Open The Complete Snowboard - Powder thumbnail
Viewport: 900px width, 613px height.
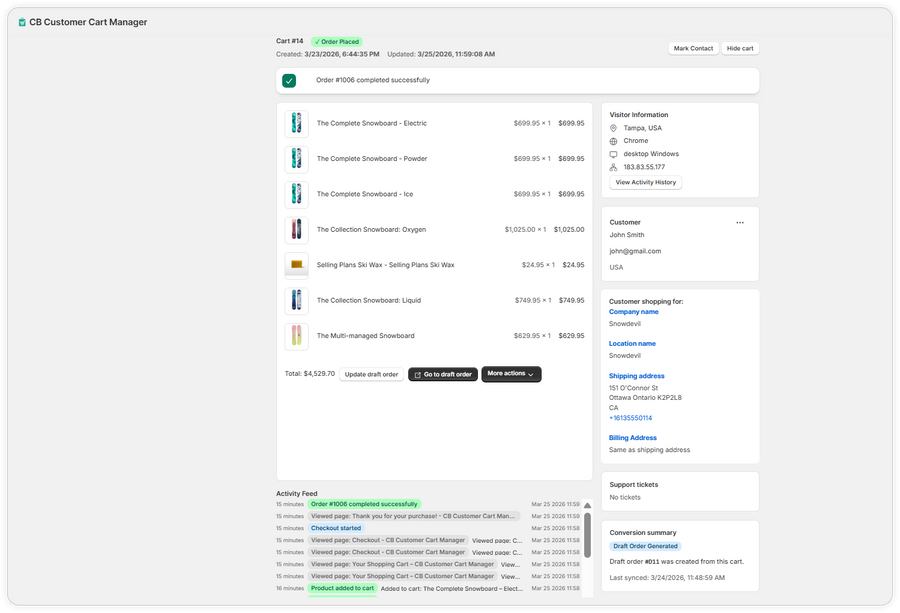click(296, 159)
